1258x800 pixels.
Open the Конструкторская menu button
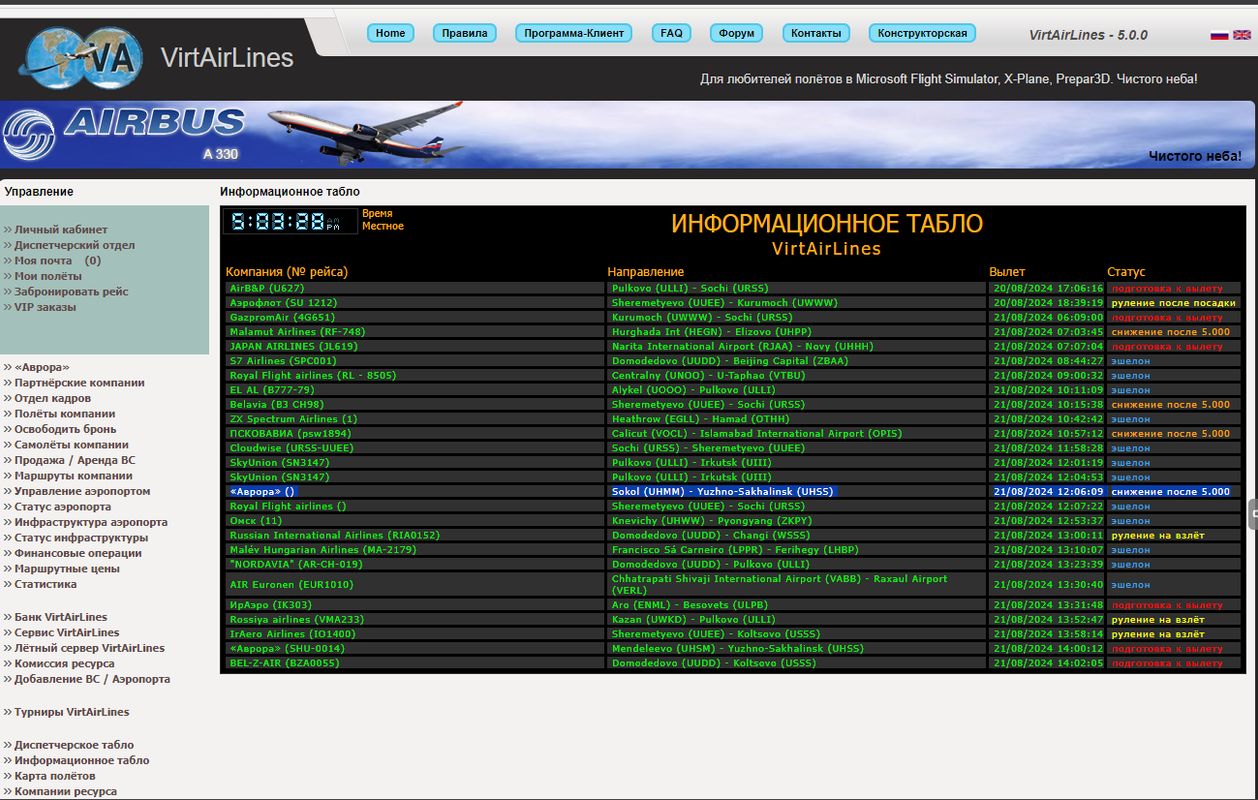click(922, 33)
